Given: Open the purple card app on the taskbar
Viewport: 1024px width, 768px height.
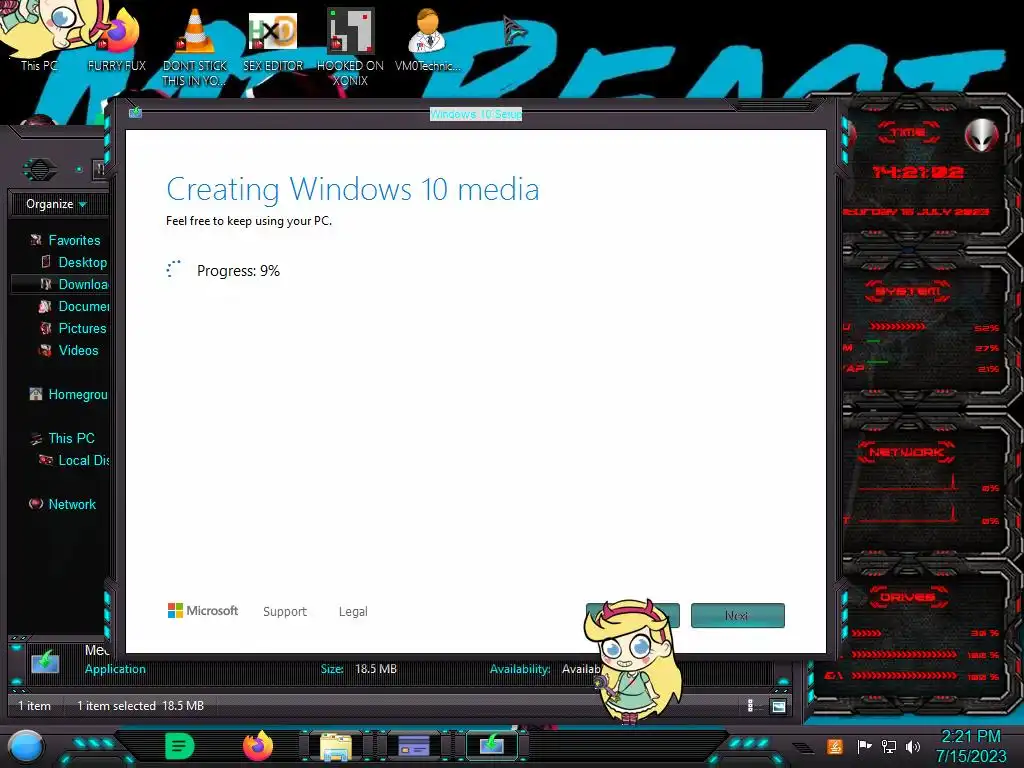Looking at the screenshot, I should pos(414,745).
